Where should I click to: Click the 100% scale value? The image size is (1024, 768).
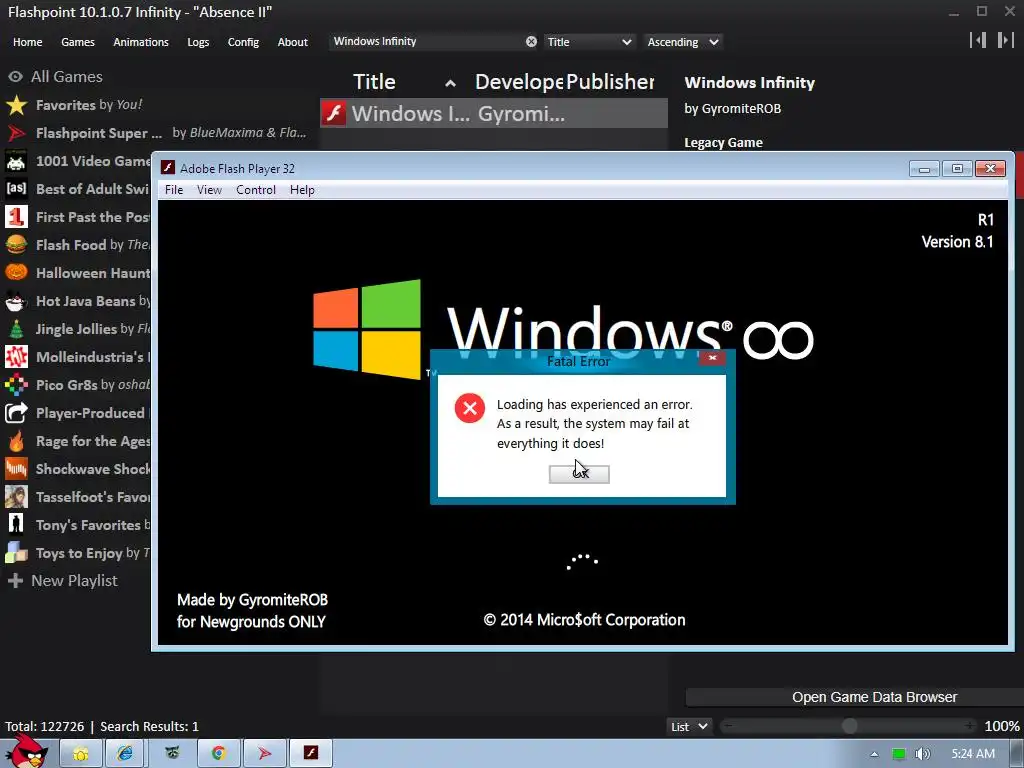(1002, 726)
